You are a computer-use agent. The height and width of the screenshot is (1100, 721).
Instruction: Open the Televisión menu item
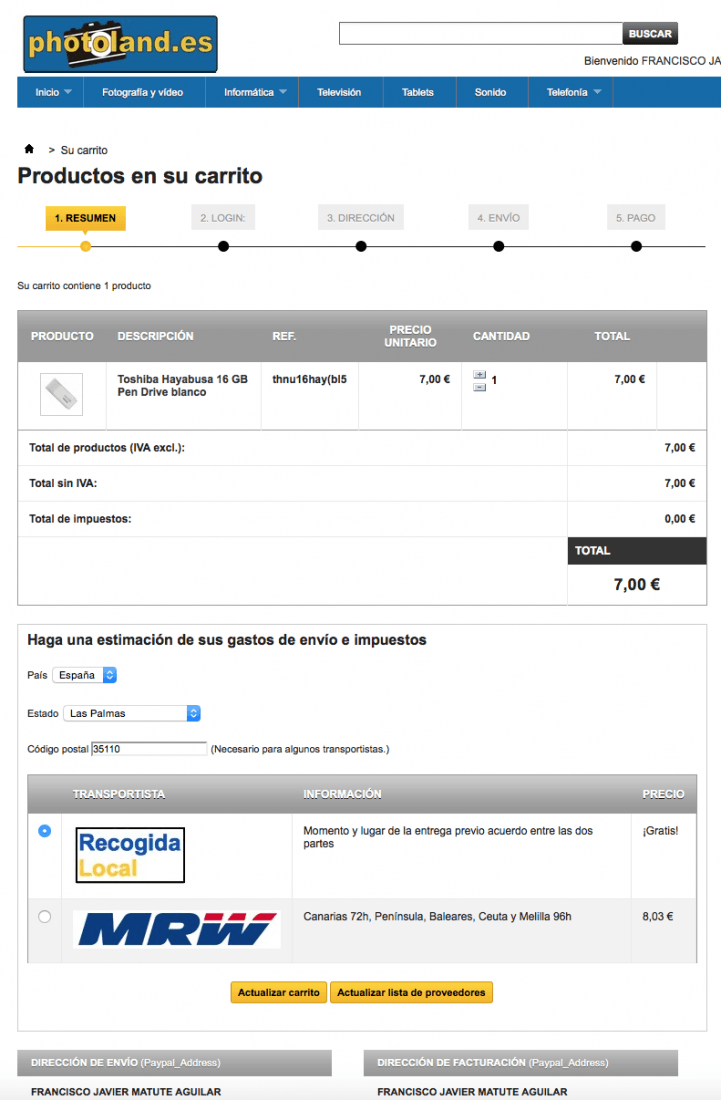339,92
